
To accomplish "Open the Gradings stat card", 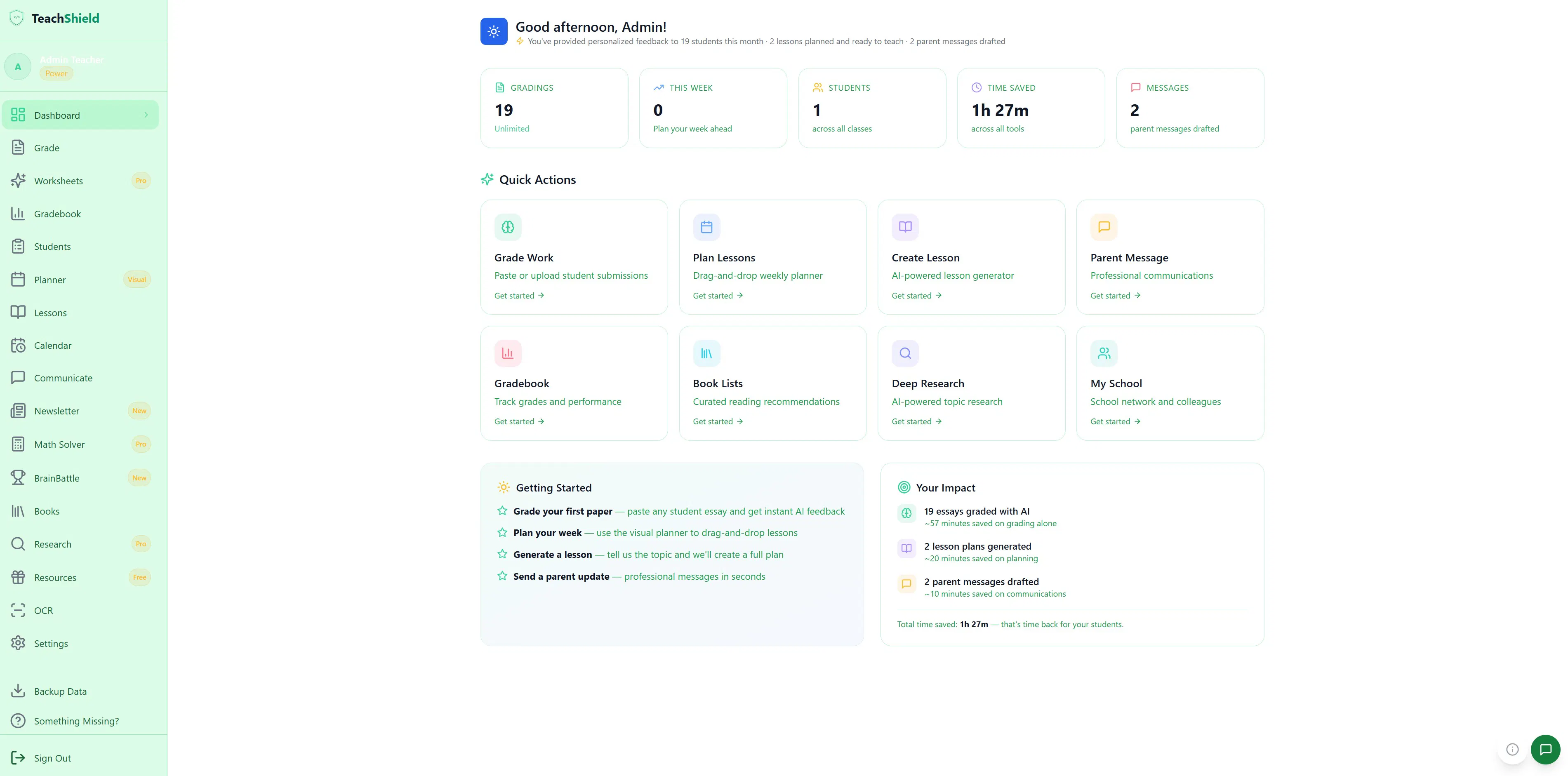I will (554, 108).
